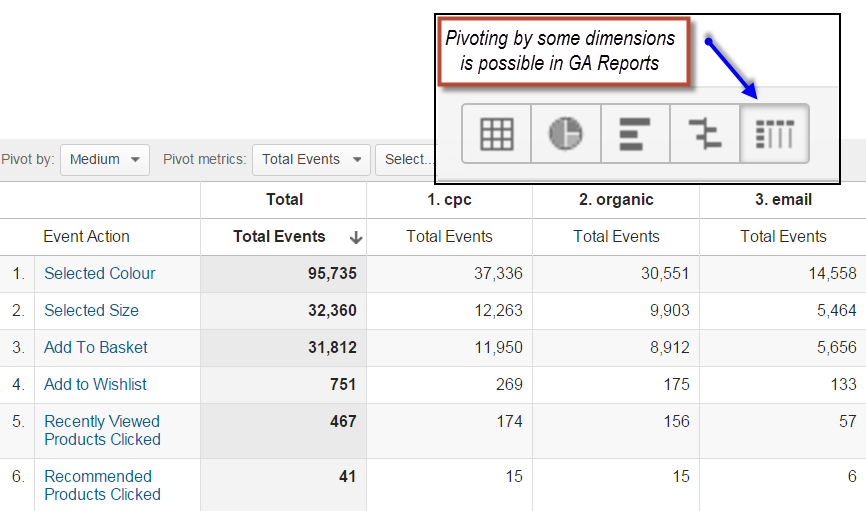Activate the pivot table view icon
This screenshot has height=511, width=866.
774,134
